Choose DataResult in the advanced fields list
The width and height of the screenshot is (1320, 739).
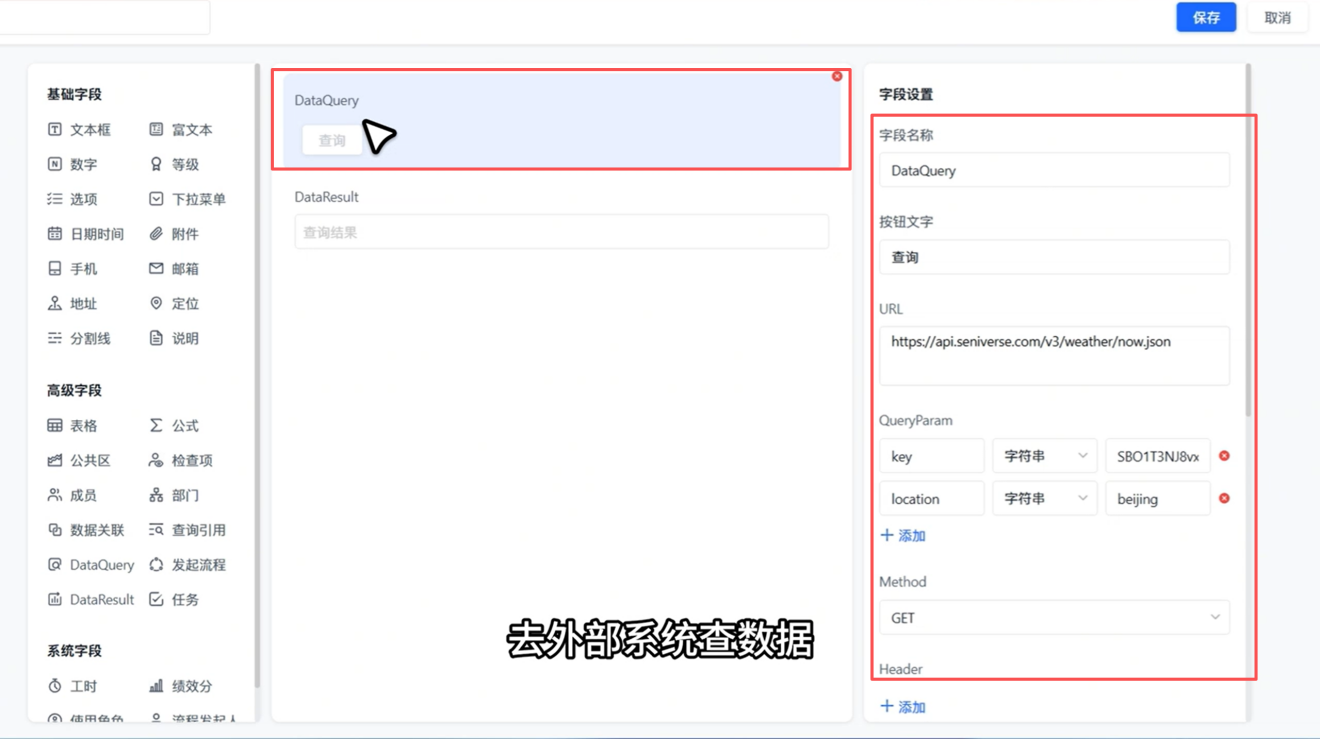tap(90, 600)
